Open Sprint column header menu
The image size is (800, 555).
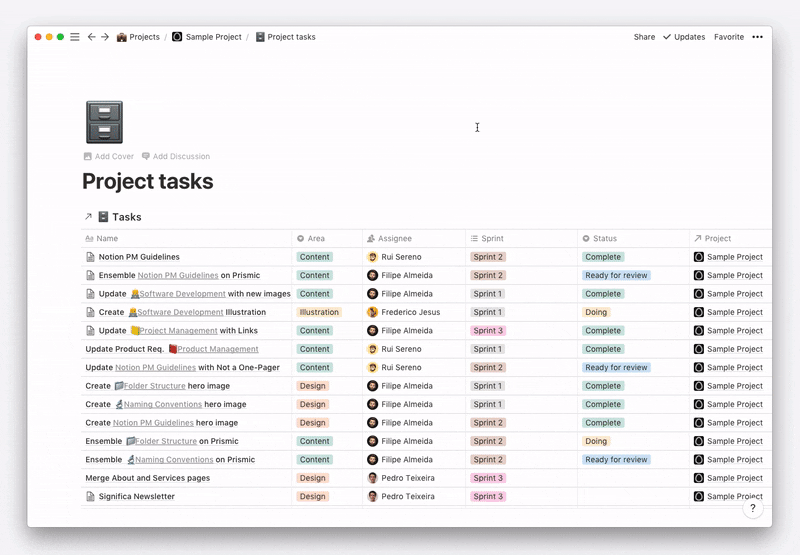pyautogui.click(x=521, y=238)
